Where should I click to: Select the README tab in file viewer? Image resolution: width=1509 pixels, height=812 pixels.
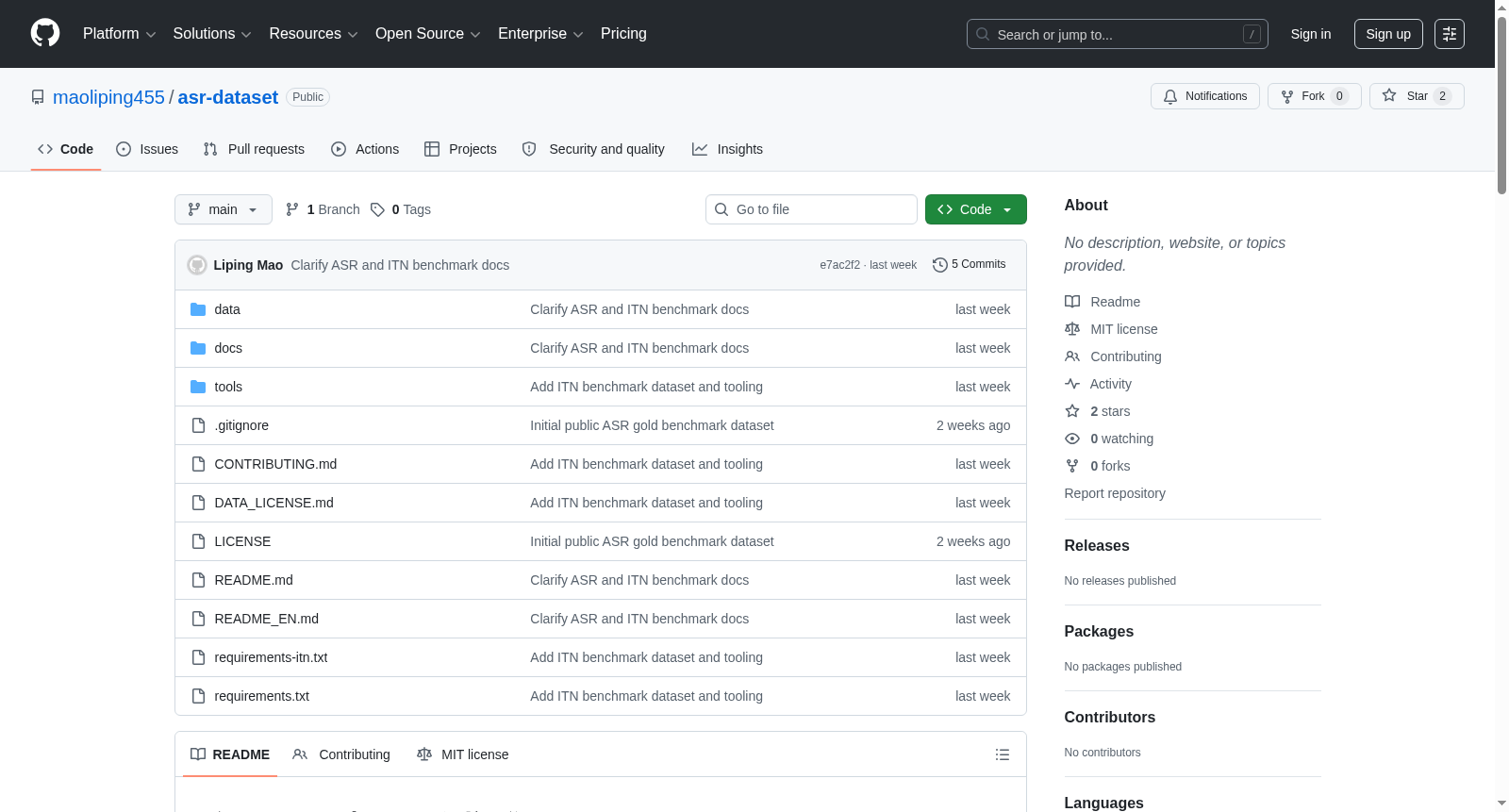coord(230,754)
